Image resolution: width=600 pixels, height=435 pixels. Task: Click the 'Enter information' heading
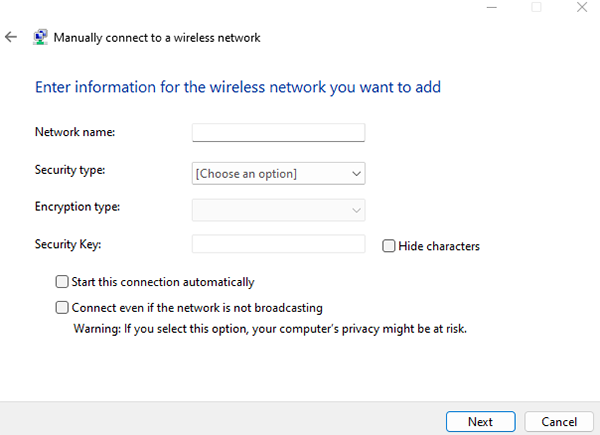[x=238, y=88]
